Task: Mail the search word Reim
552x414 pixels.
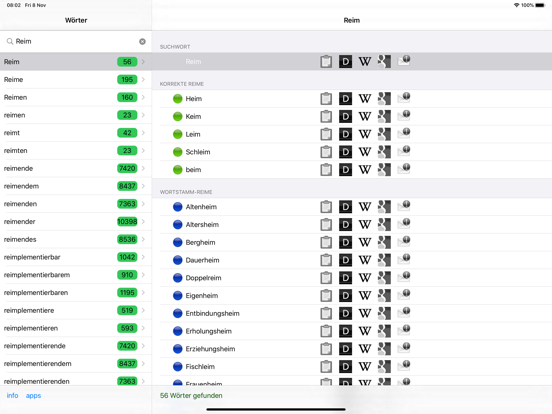Action: 404,61
